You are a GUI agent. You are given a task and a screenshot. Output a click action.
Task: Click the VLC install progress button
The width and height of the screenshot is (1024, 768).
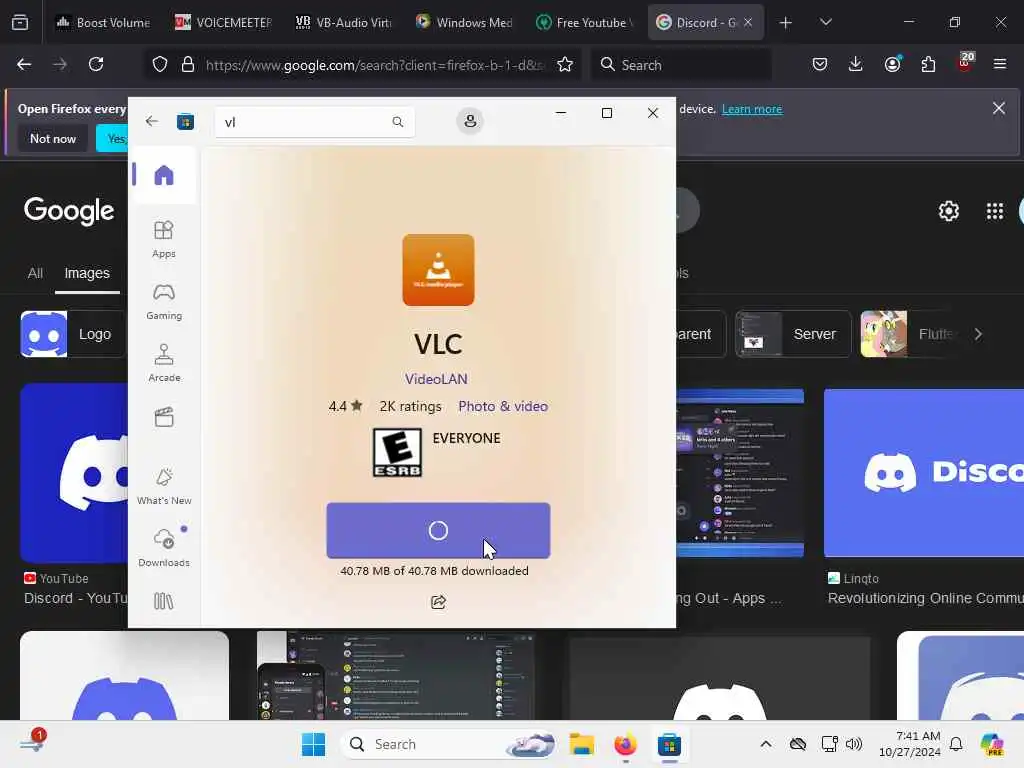pos(438,530)
